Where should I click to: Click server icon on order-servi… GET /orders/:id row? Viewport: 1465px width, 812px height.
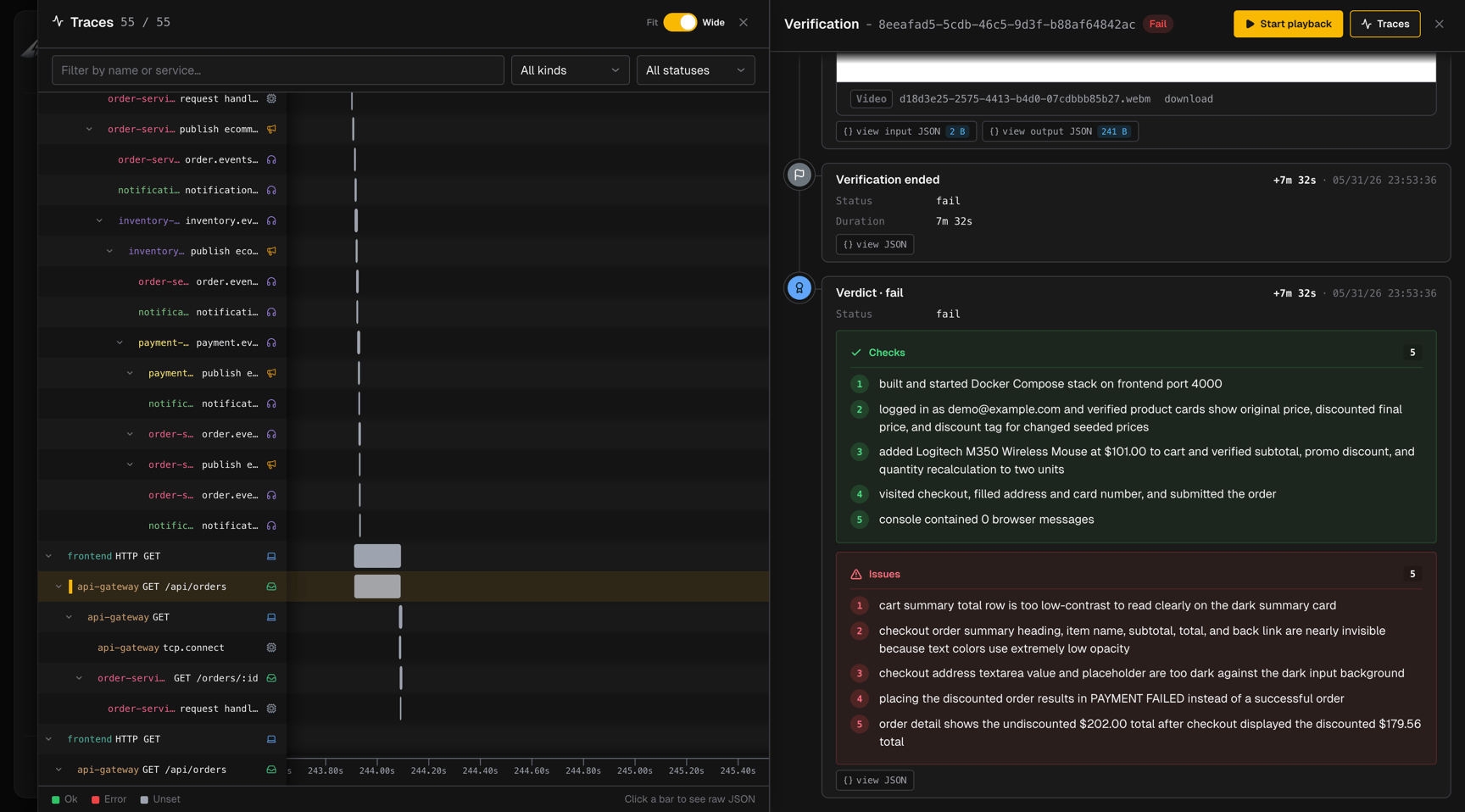271,678
